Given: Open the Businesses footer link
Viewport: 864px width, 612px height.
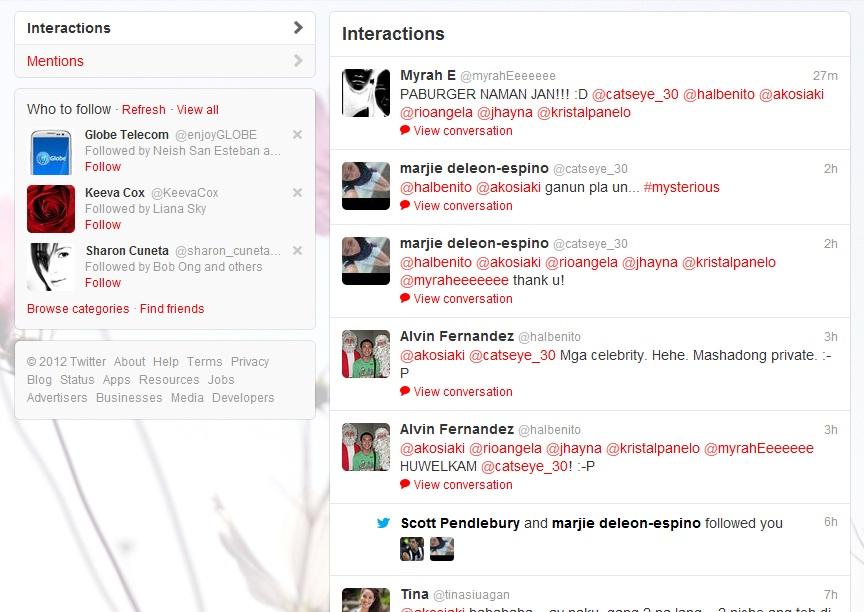Looking at the screenshot, I should [129, 398].
